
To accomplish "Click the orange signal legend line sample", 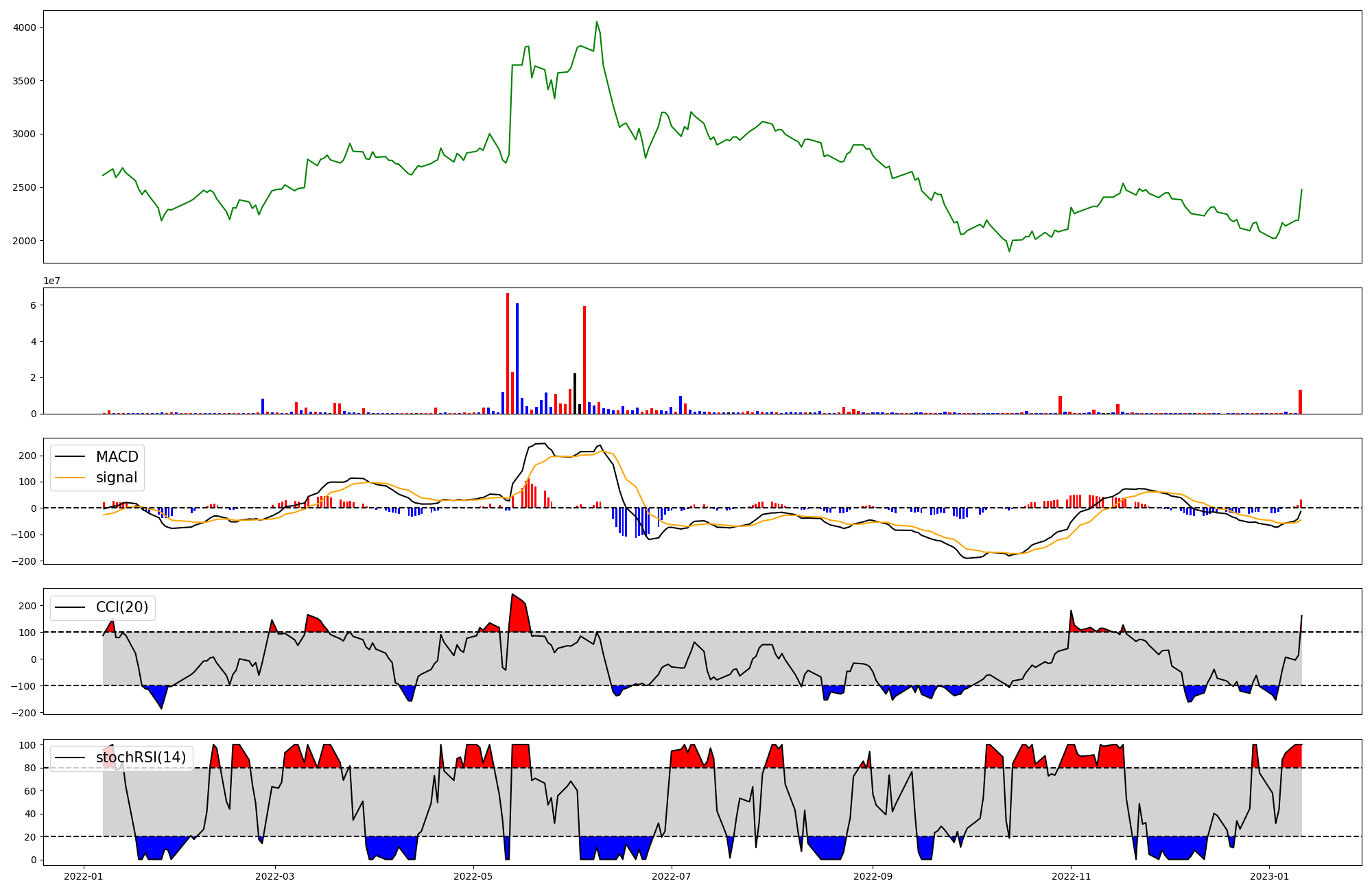I will [70, 478].
